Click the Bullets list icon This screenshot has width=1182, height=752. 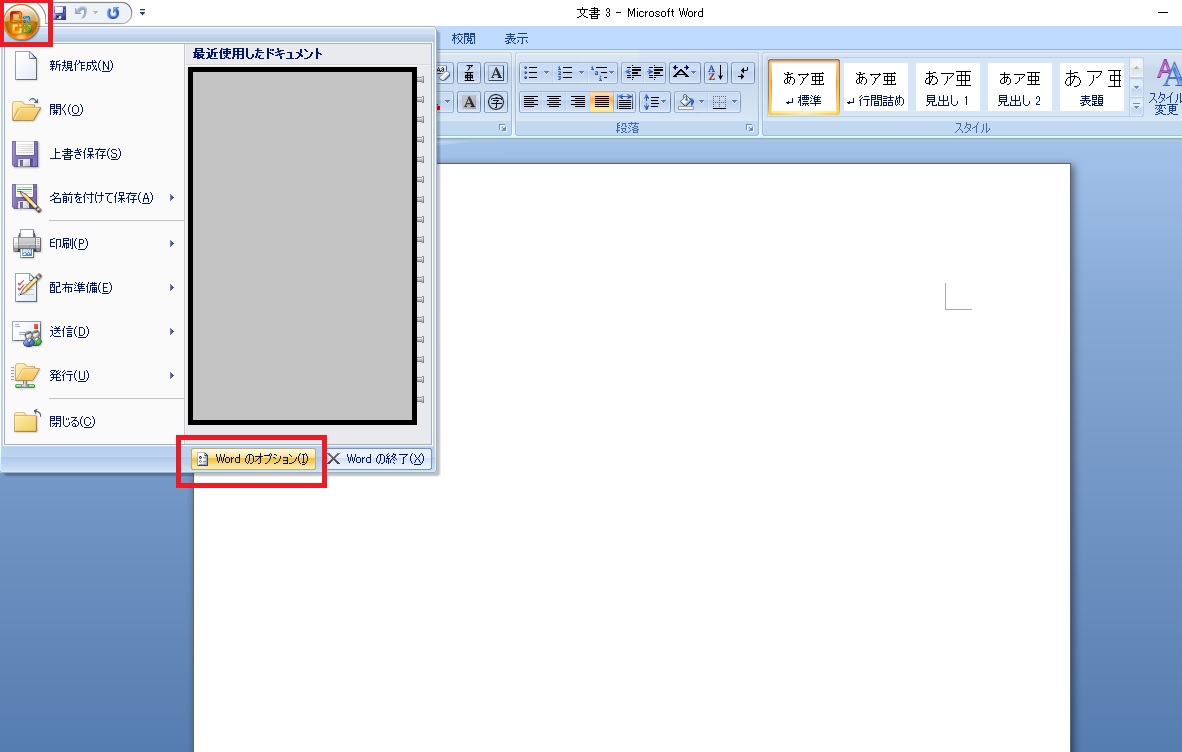pos(531,73)
